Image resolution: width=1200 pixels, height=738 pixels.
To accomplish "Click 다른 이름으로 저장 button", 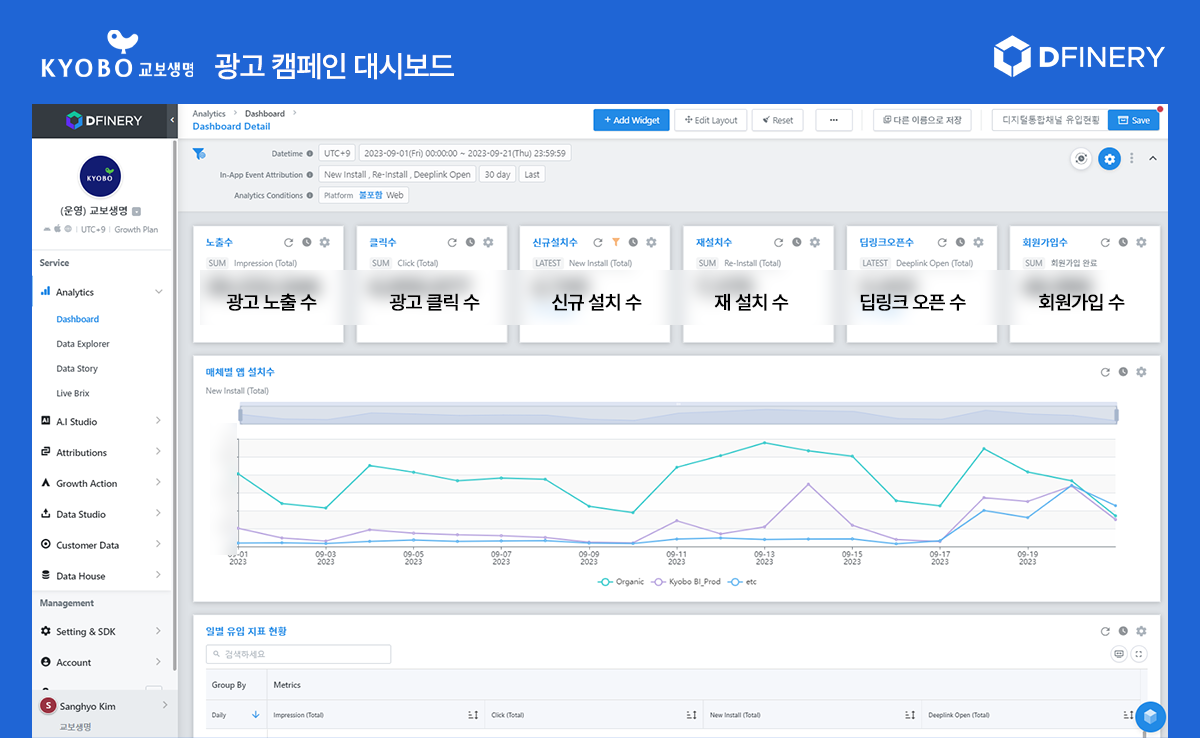I will click(x=922, y=120).
